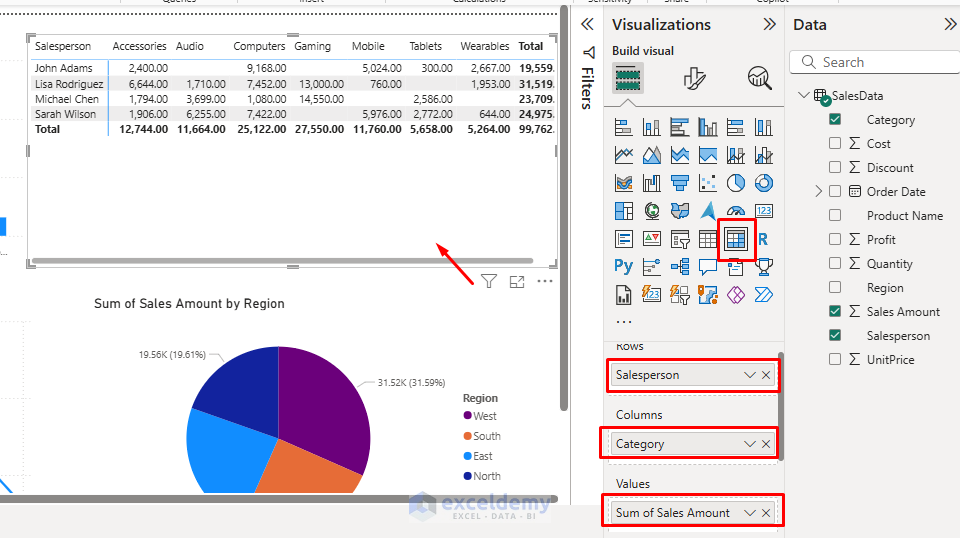Viewport: 960px width, 538px height.
Task: Select the Multi-row card visual
Action: [x=623, y=239]
